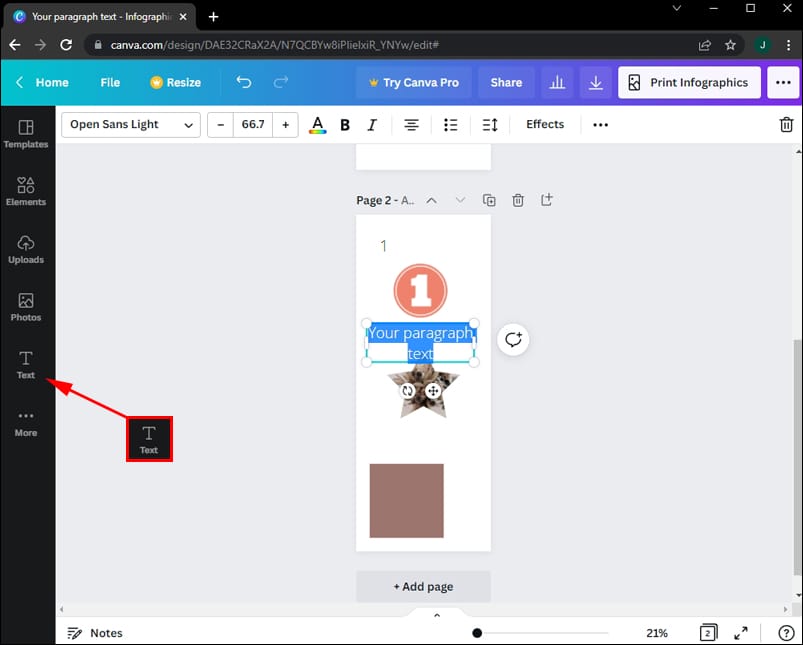Click the download icon in the top bar
The width and height of the screenshot is (803, 645).
coord(595,82)
